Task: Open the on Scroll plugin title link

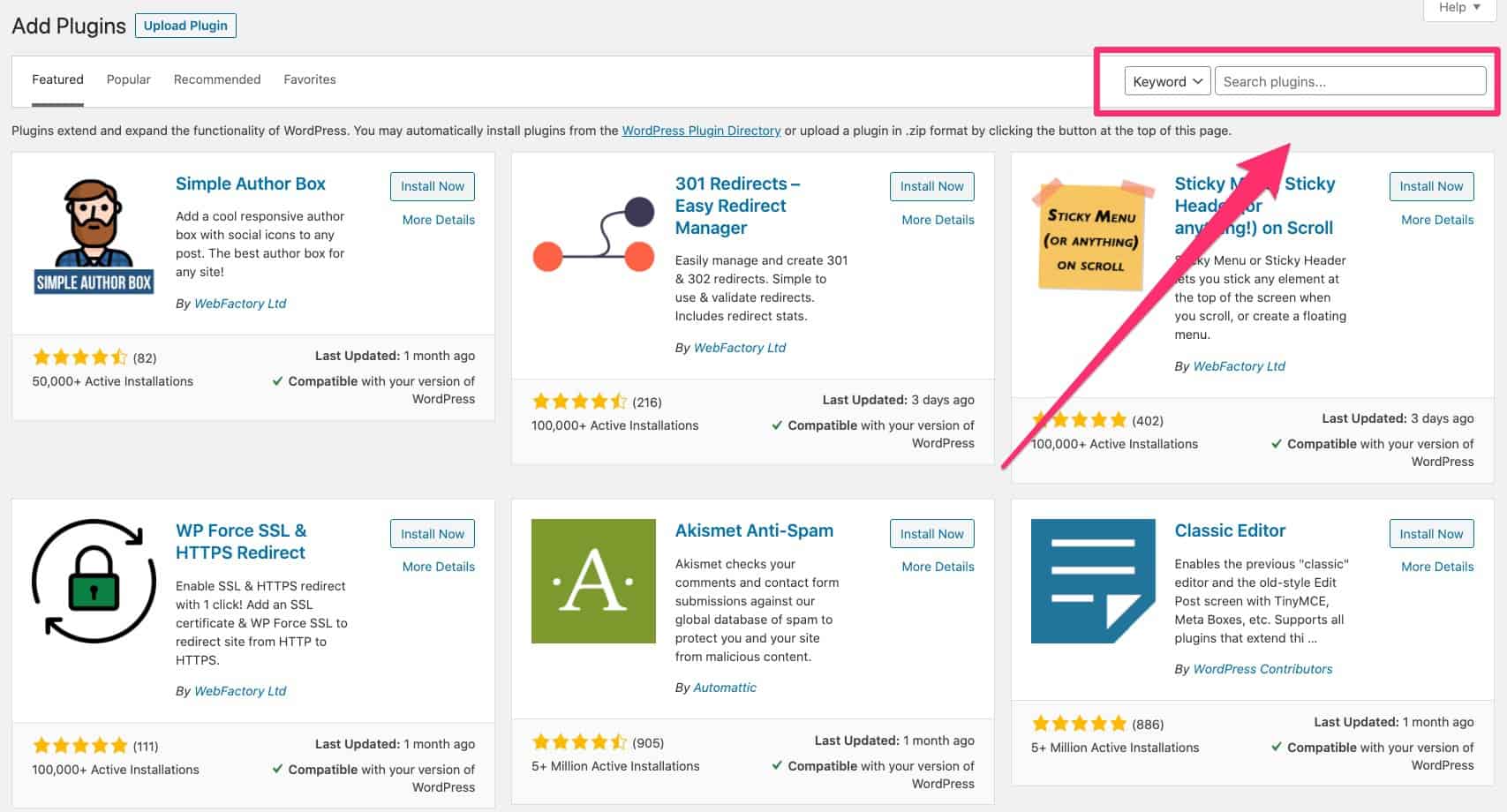Action: [1254, 206]
